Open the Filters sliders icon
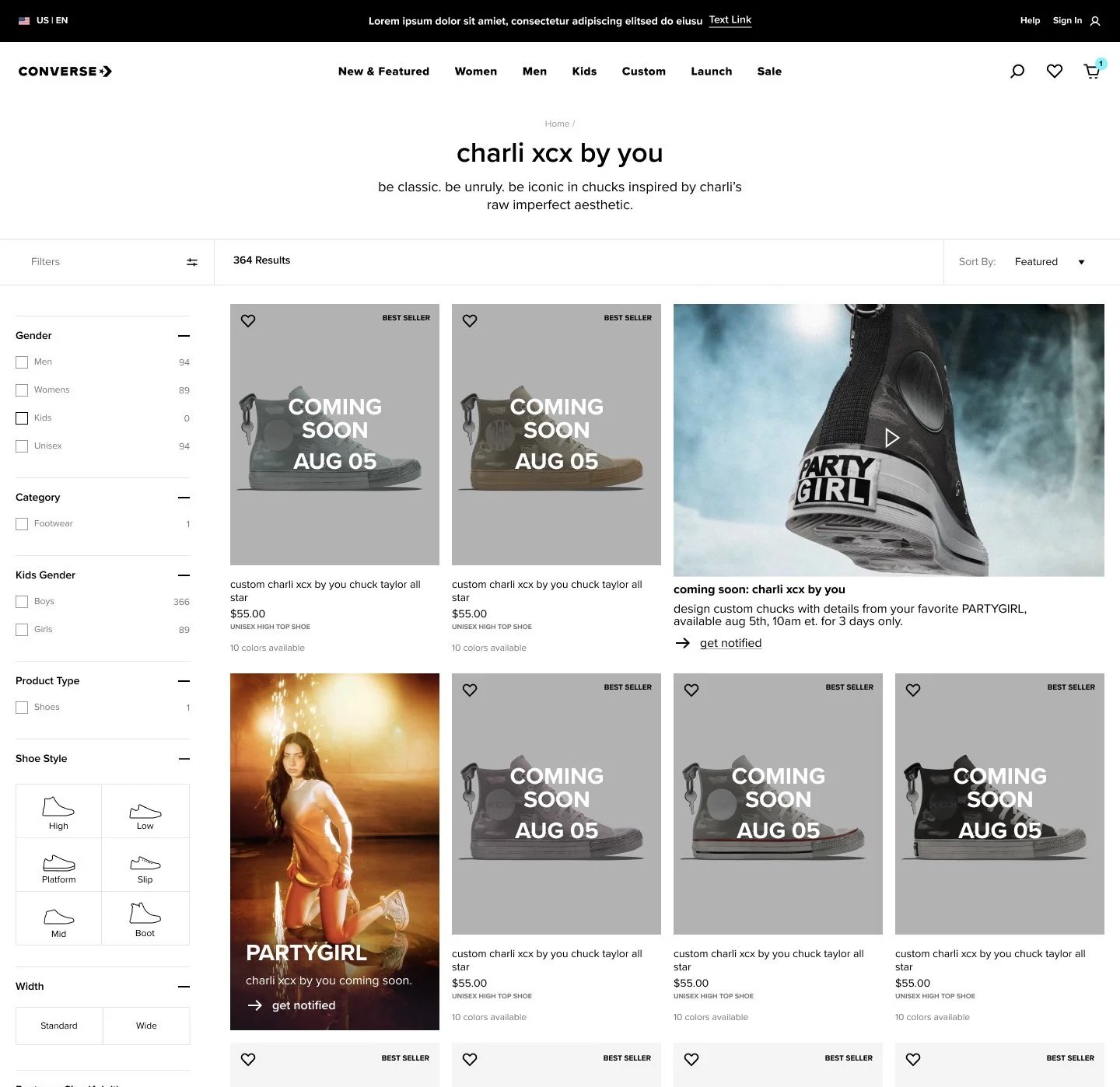 tap(192, 262)
